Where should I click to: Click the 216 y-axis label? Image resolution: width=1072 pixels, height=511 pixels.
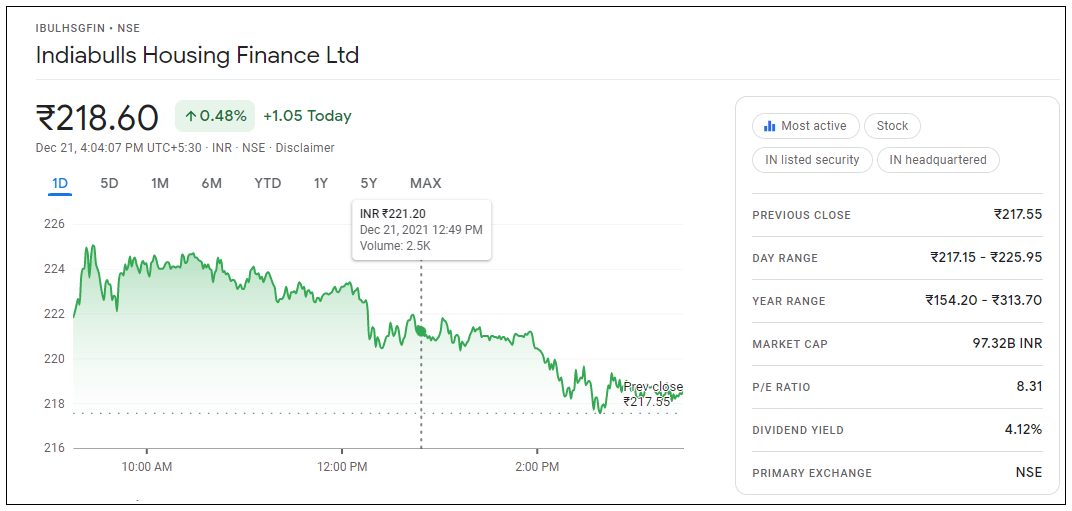click(55, 448)
